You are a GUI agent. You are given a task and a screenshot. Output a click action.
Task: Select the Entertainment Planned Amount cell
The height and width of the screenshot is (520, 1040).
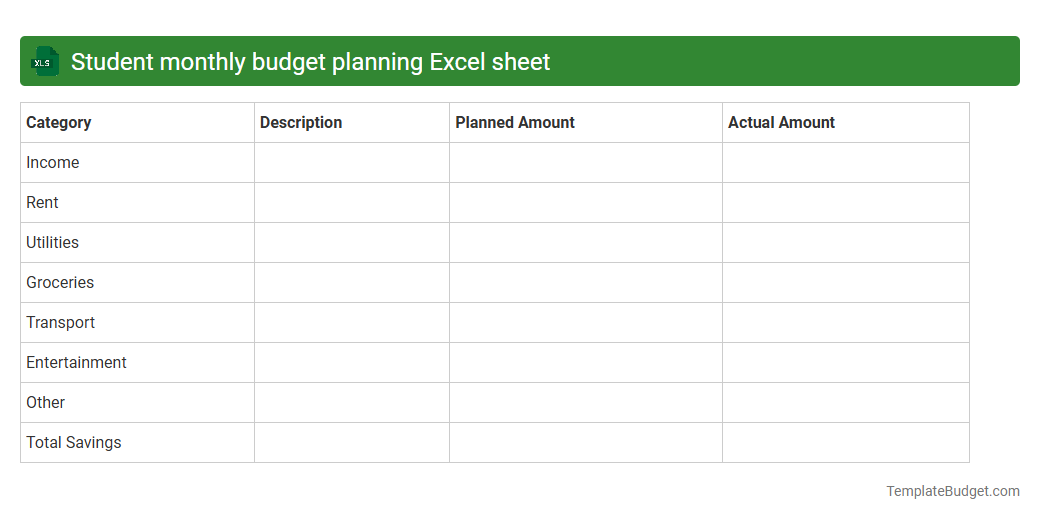586,363
